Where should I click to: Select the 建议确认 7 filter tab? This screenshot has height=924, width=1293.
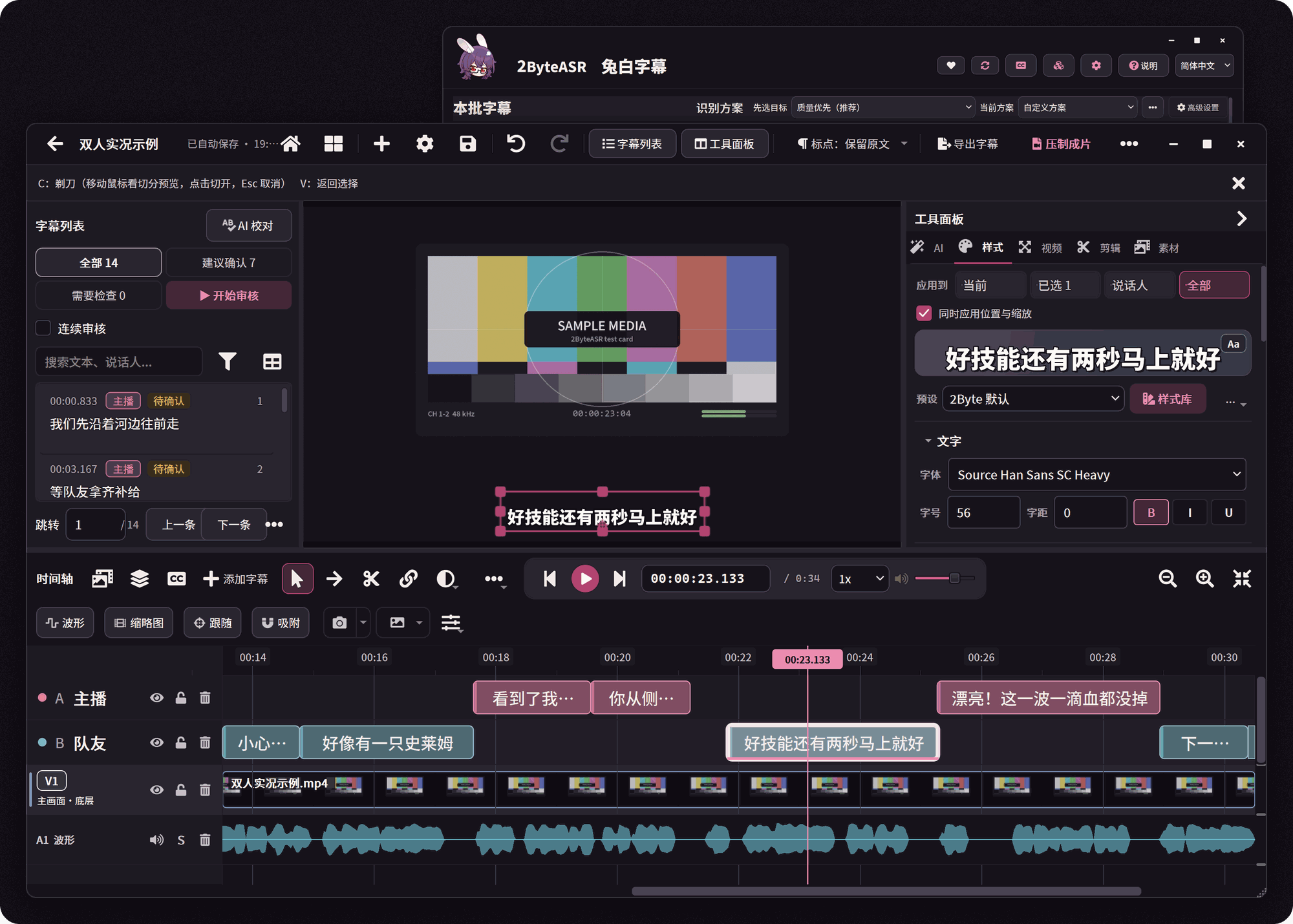coord(229,262)
